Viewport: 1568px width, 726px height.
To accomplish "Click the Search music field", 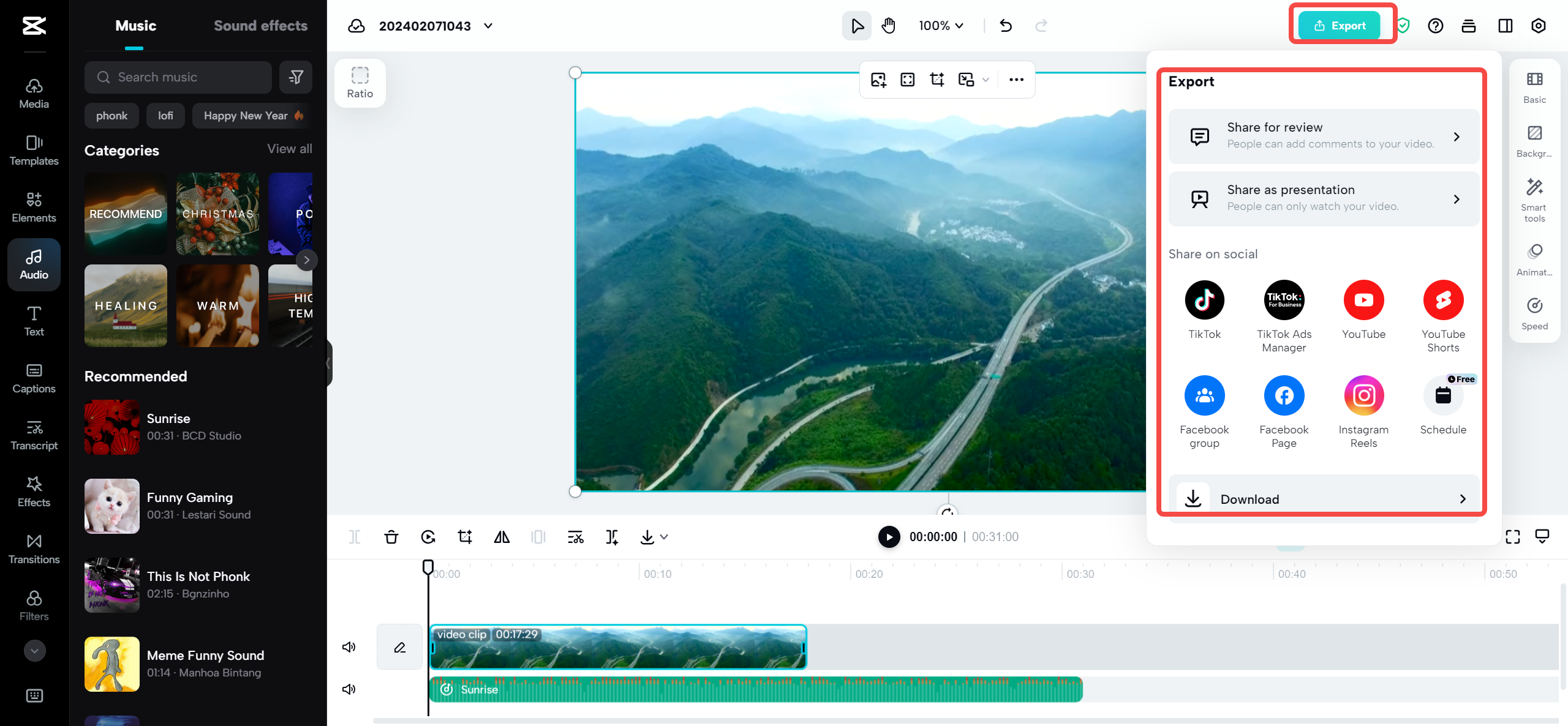I will pyautogui.click(x=178, y=77).
